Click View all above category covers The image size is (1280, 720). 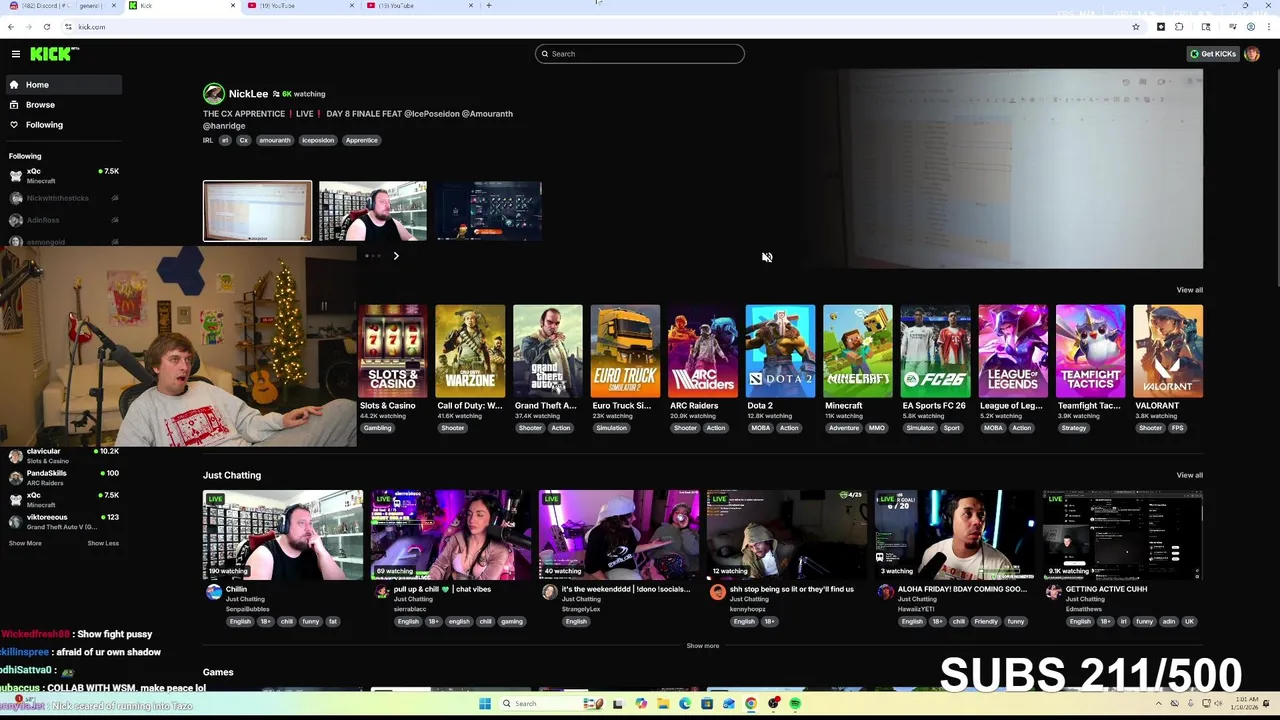point(1189,290)
